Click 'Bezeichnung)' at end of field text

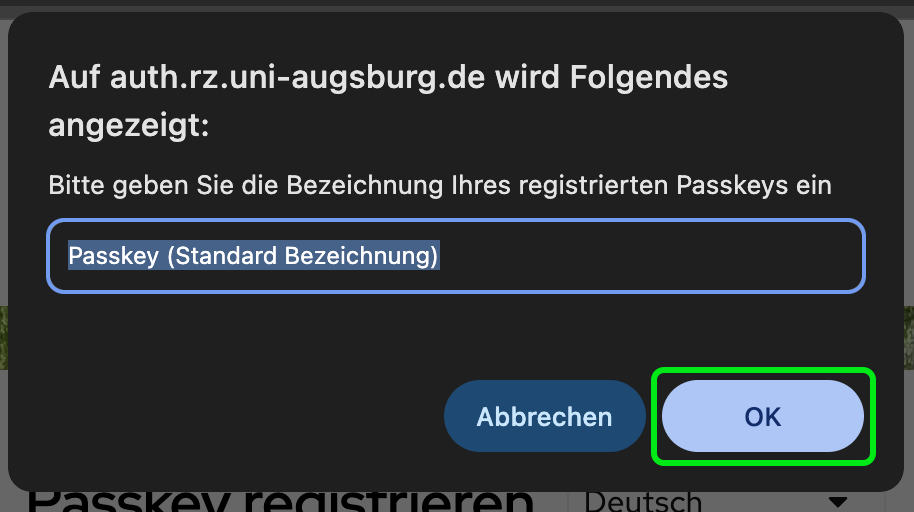(x=361, y=256)
